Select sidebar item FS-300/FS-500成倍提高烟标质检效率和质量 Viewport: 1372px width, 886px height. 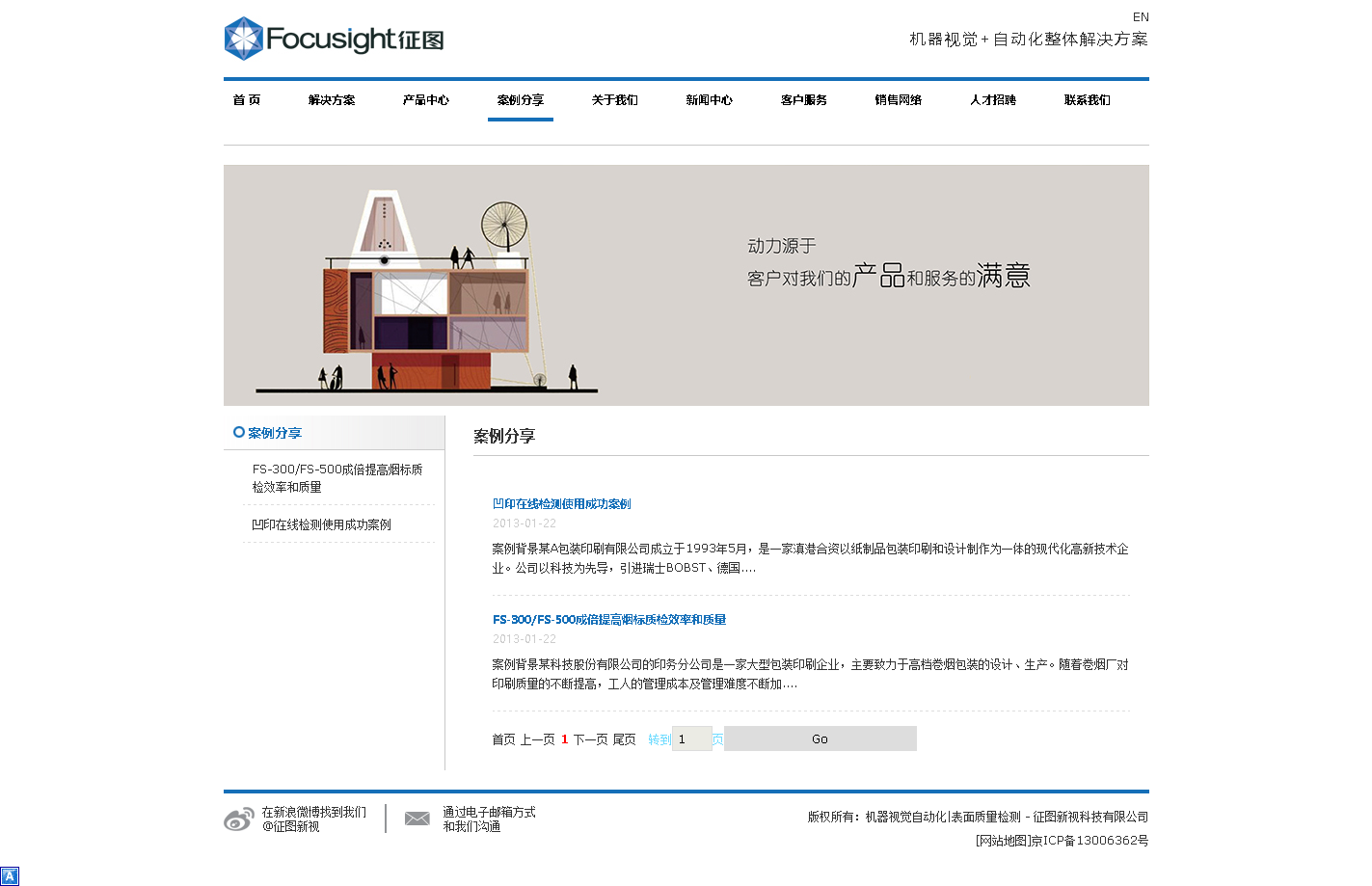click(337, 478)
